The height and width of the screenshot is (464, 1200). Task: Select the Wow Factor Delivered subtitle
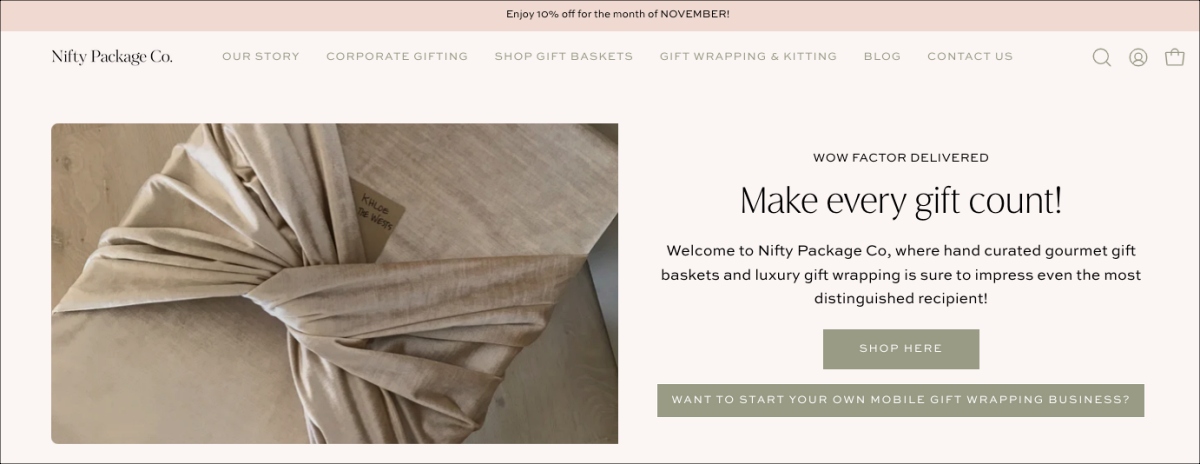901,158
